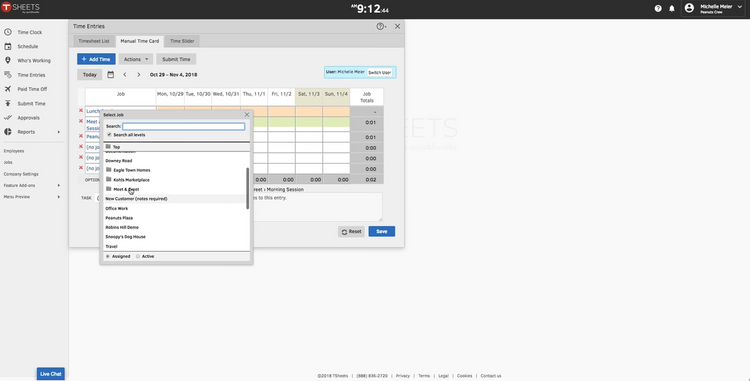Viewport: 750px width, 381px height.
Task: Expand the Reports submenu arrow
Action: (x=59, y=132)
